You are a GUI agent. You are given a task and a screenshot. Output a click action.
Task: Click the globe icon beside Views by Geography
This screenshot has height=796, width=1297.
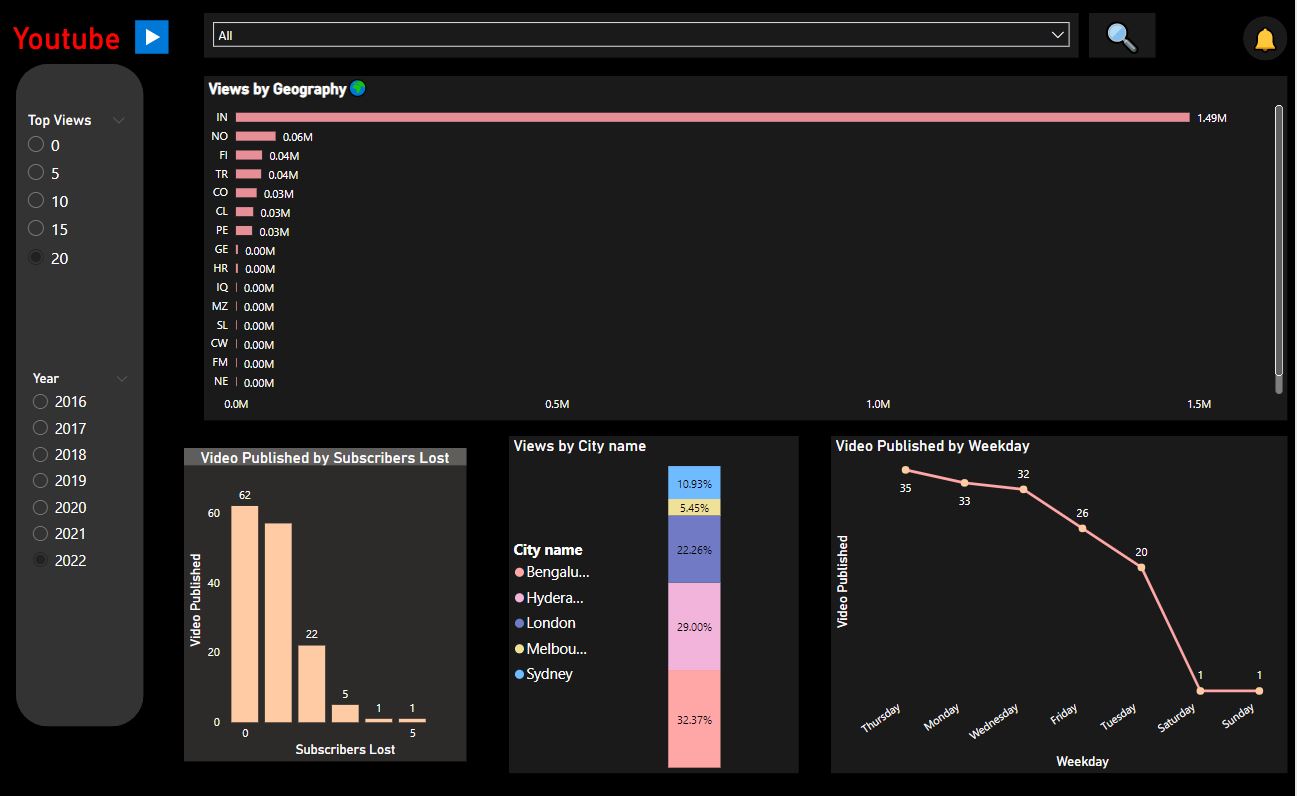coord(359,88)
